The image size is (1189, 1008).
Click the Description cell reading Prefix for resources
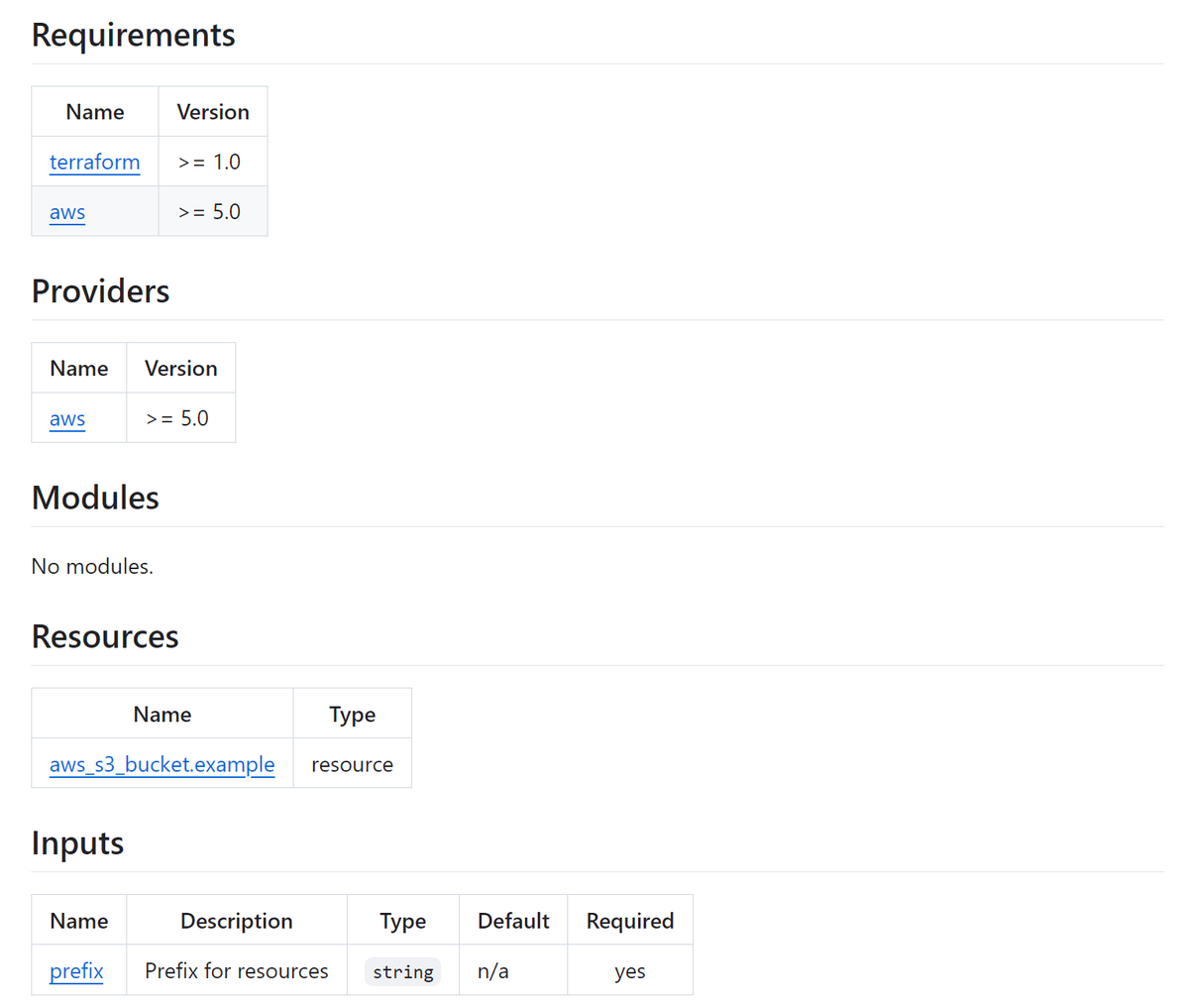tap(236, 971)
